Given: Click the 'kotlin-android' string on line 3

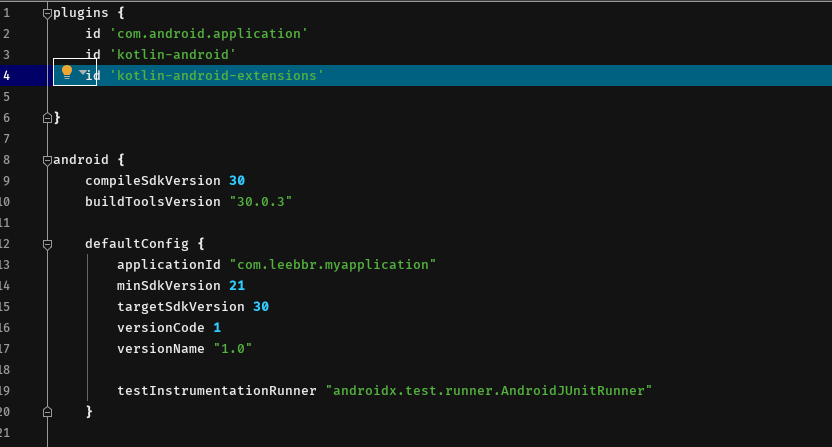Looking at the screenshot, I should [172, 55].
